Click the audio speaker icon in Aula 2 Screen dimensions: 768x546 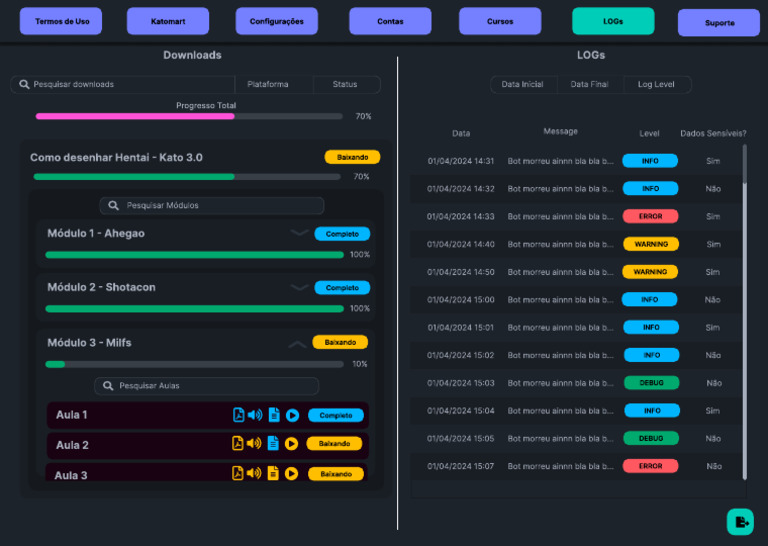[254, 444]
